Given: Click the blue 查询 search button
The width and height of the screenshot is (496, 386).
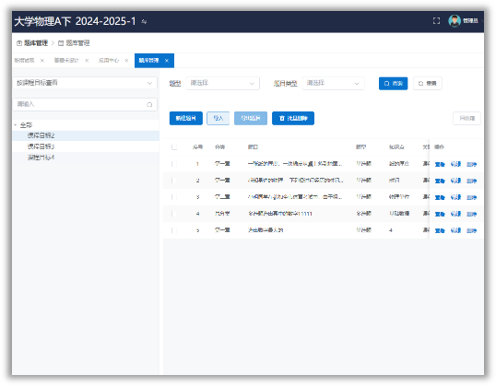Looking at the screenshot, I should (x=393, y=83).
